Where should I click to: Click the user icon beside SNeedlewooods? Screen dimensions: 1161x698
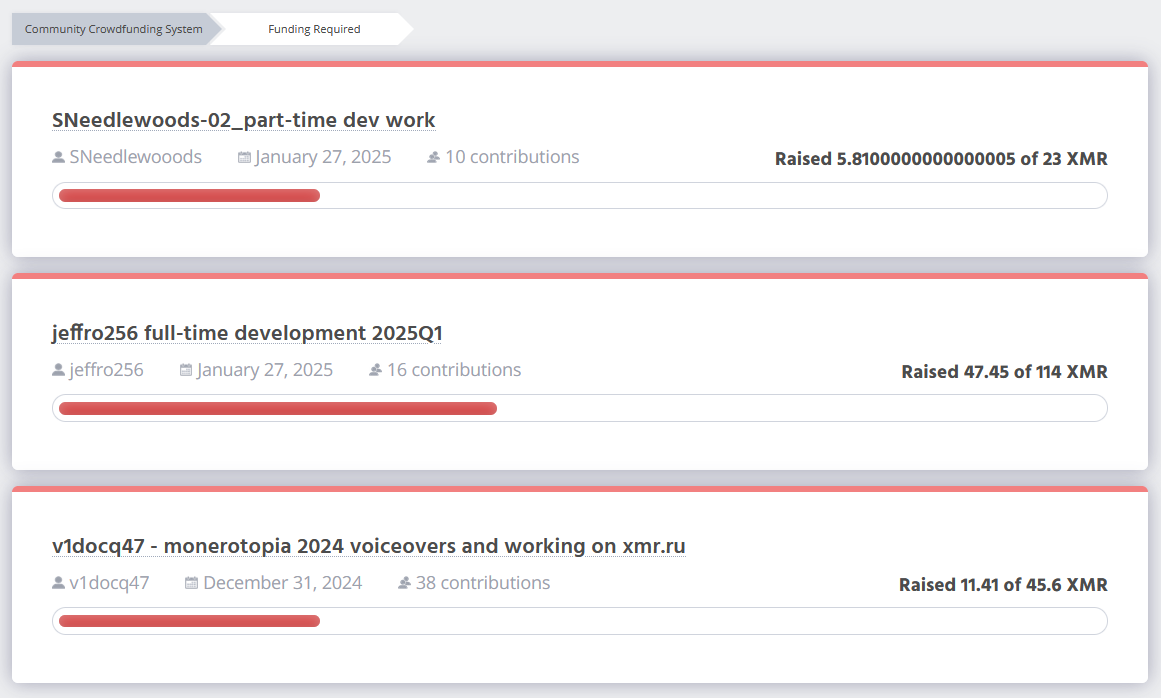[x=58, y=157]
